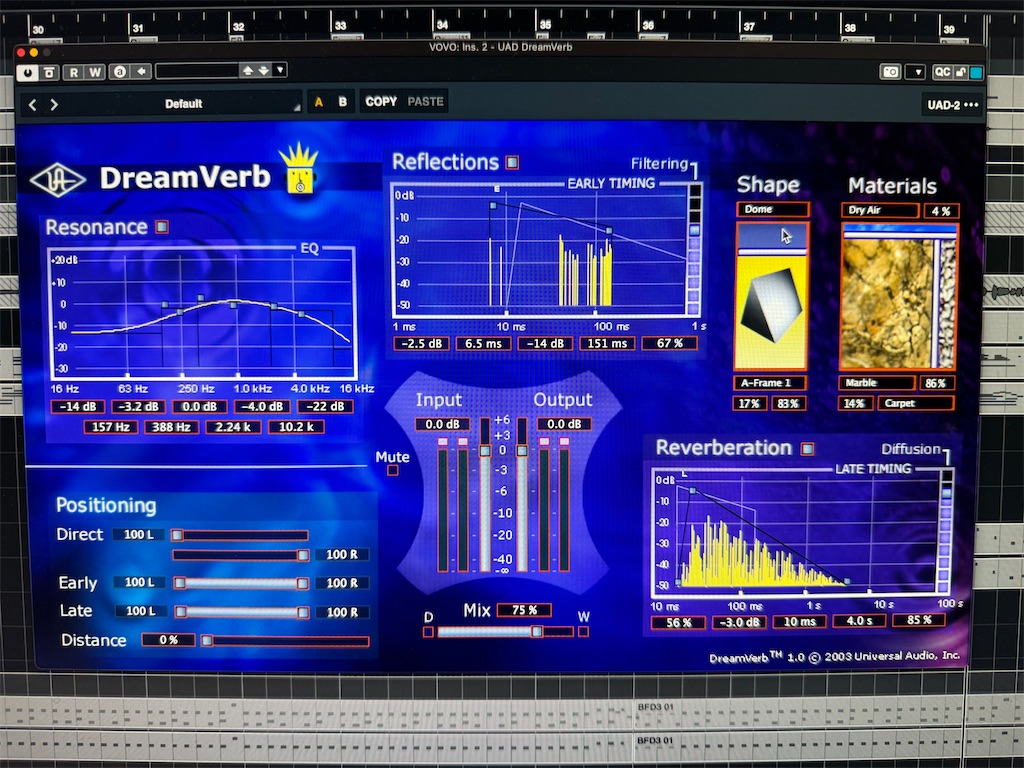The width and height of the screenshot is (1024, 768).
Task: Click the Mix 75 % value field
Action: click(x=524, y=610)
